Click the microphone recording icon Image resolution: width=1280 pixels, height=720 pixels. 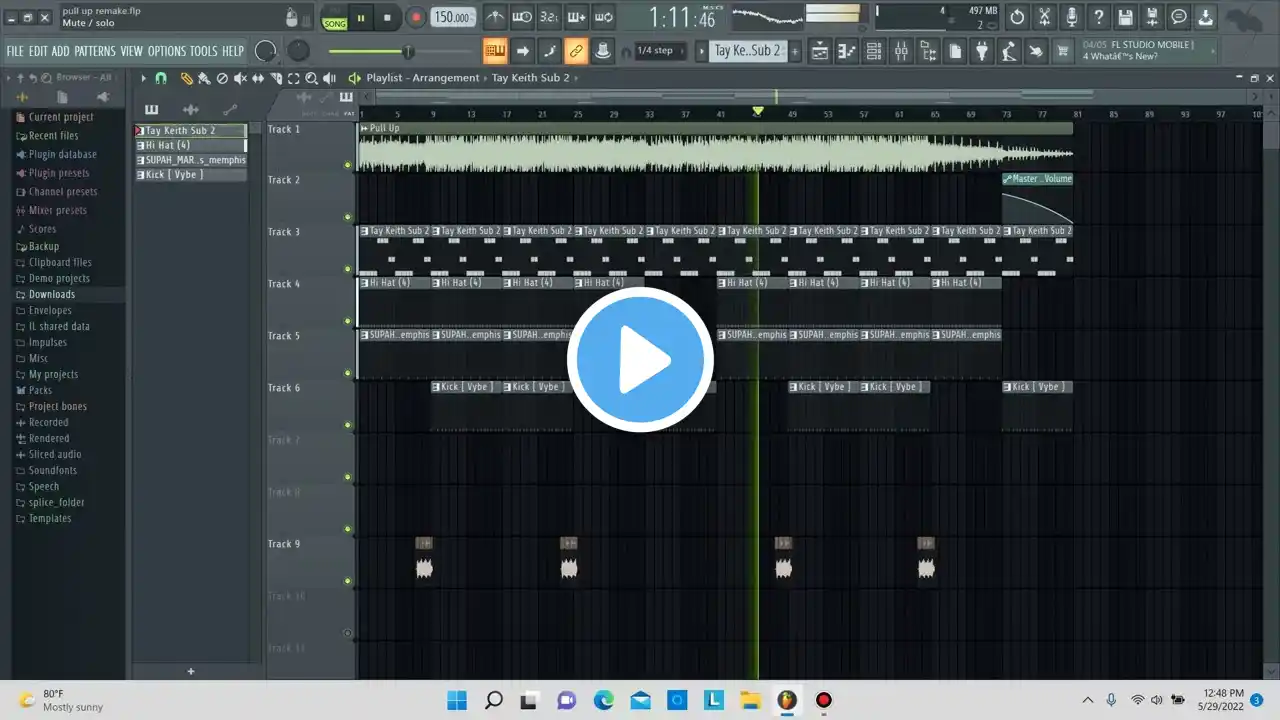1071,17
